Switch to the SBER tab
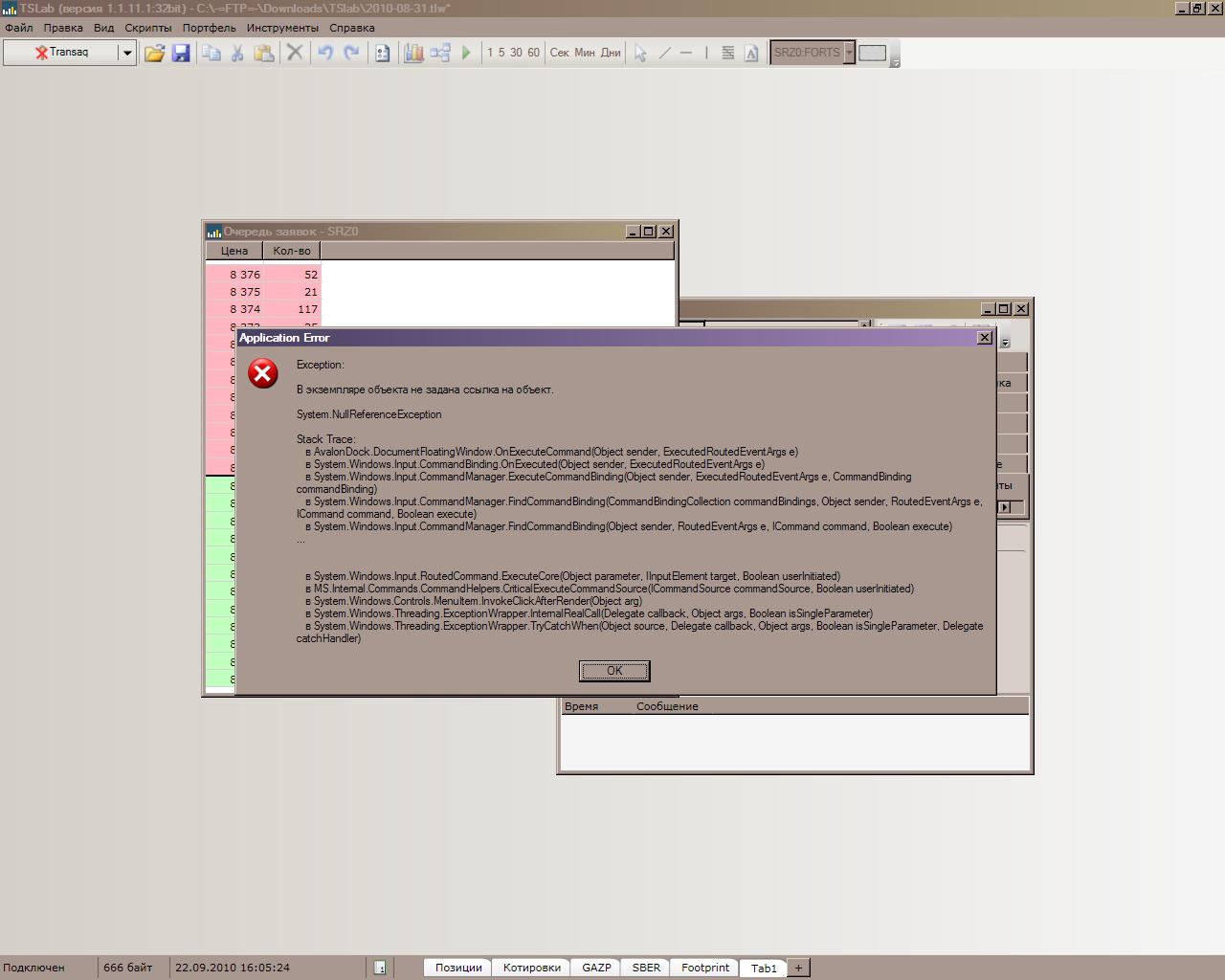The width and height of the screenshot is (1225, 980). [x=646, y=968]
